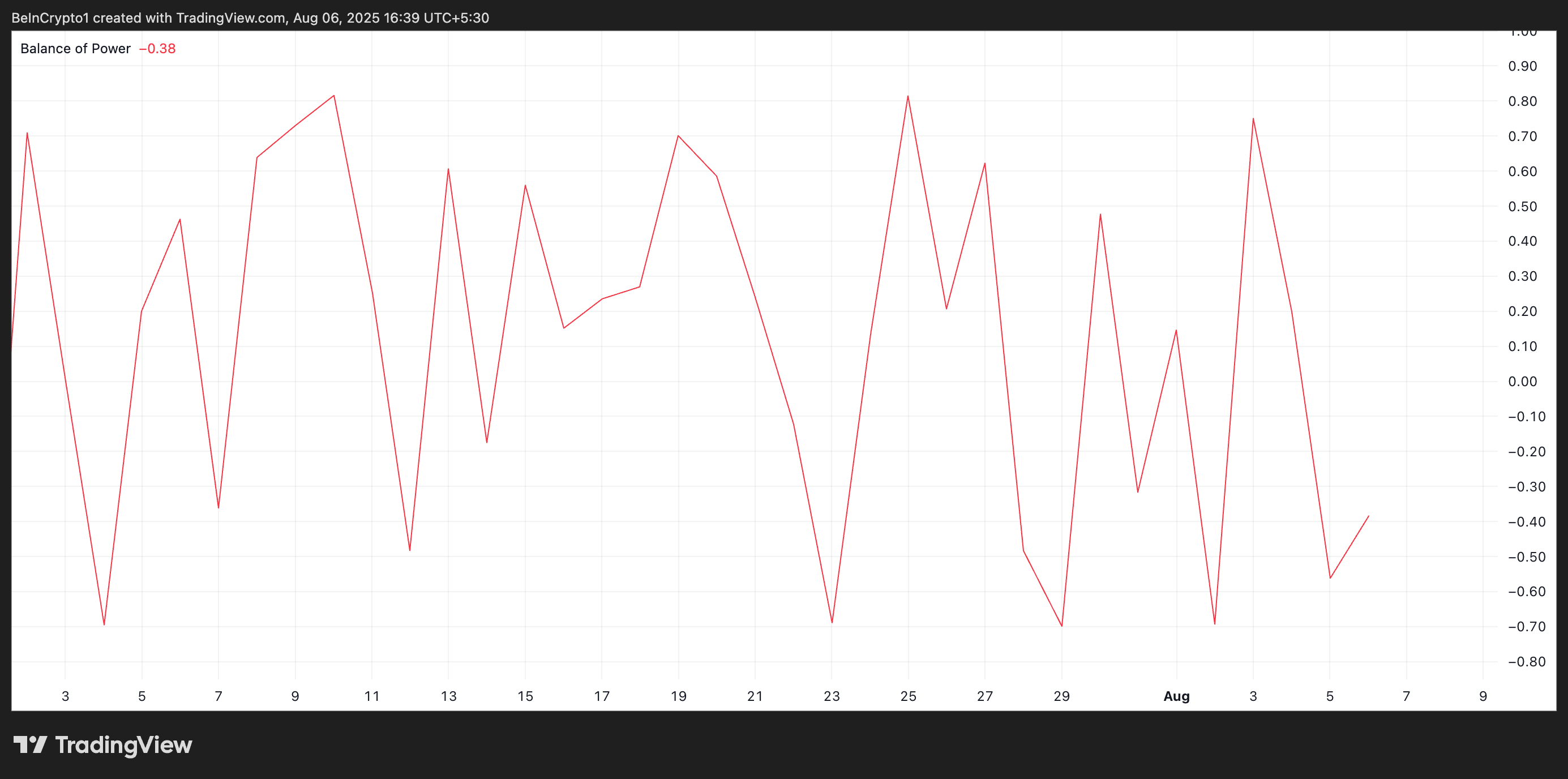Click the last data point near -0.38
Screen dimensions: 1568x779
1368,516
